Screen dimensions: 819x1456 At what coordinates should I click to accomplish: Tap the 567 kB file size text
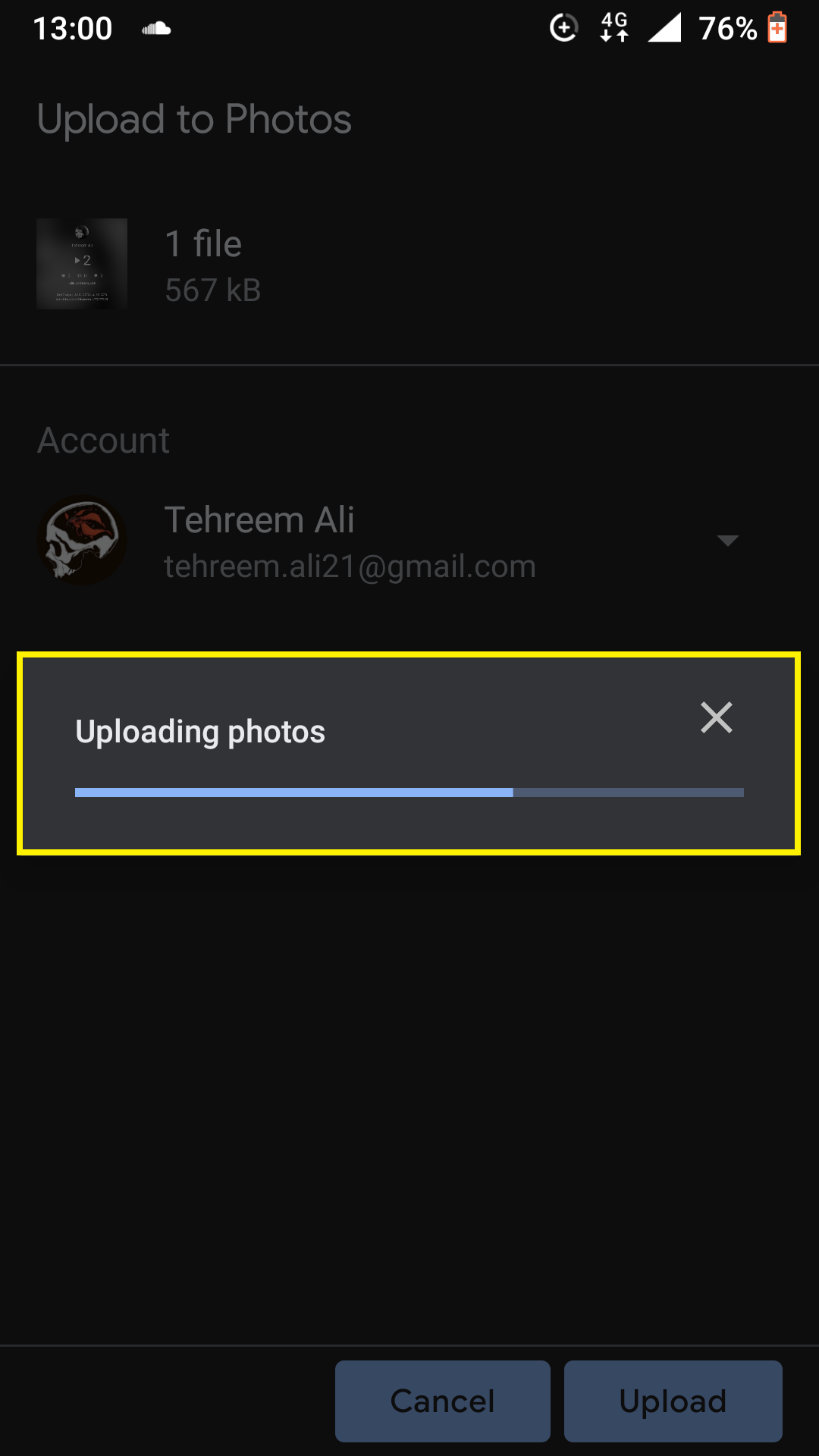tap(213, 290)
